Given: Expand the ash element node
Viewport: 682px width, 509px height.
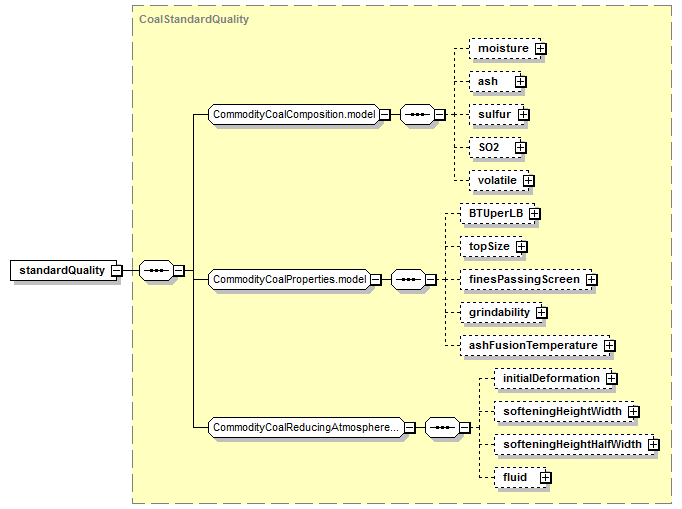Looking at the screenshot, I should coord(520,81).
